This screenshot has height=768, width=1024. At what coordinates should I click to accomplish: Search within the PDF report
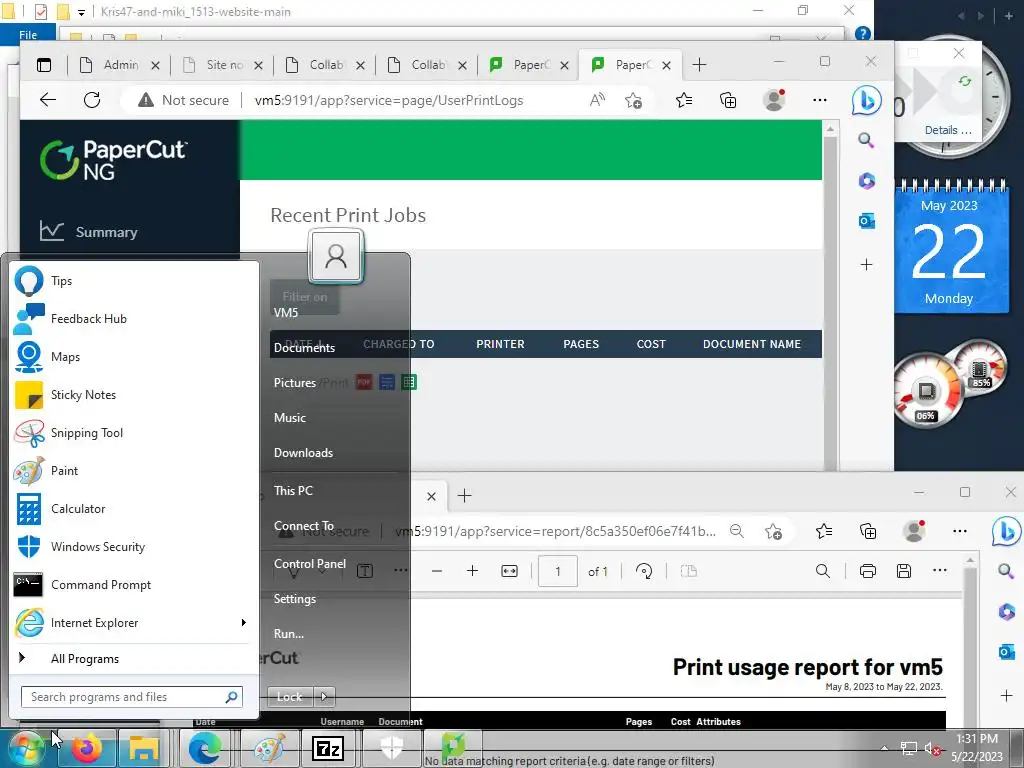823,571
